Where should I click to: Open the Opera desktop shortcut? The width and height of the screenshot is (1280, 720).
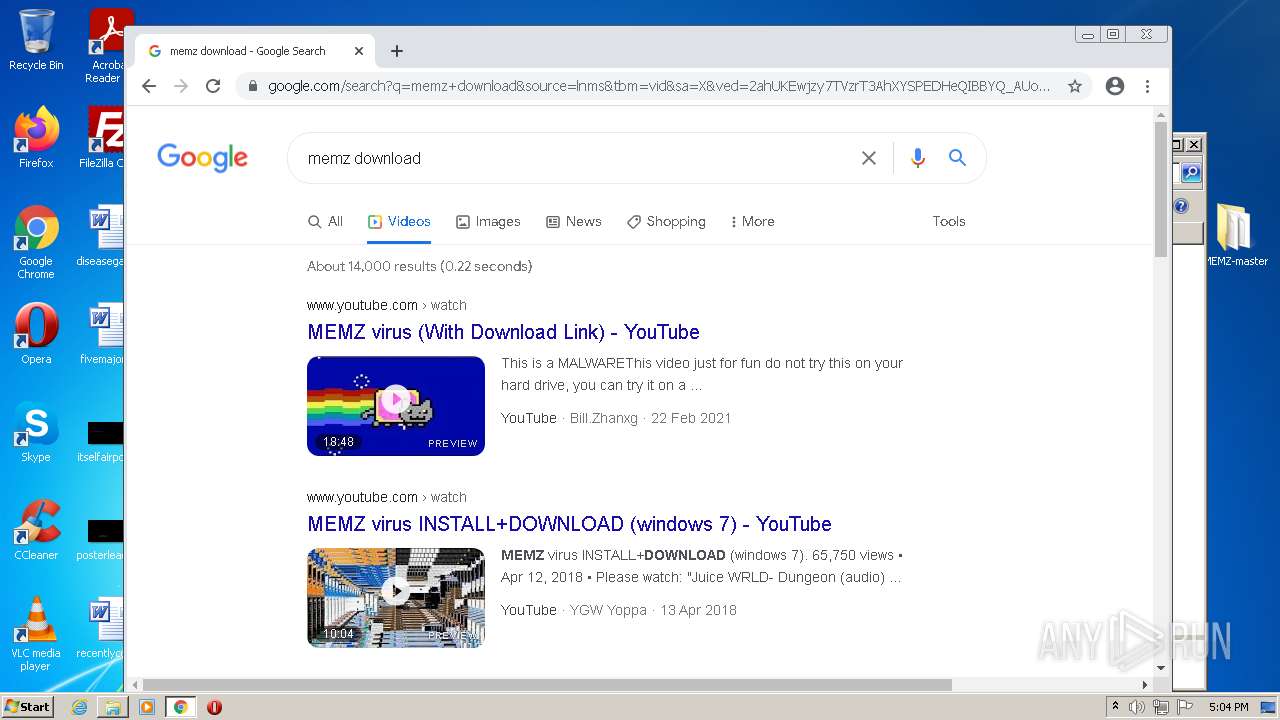(36, 334)
